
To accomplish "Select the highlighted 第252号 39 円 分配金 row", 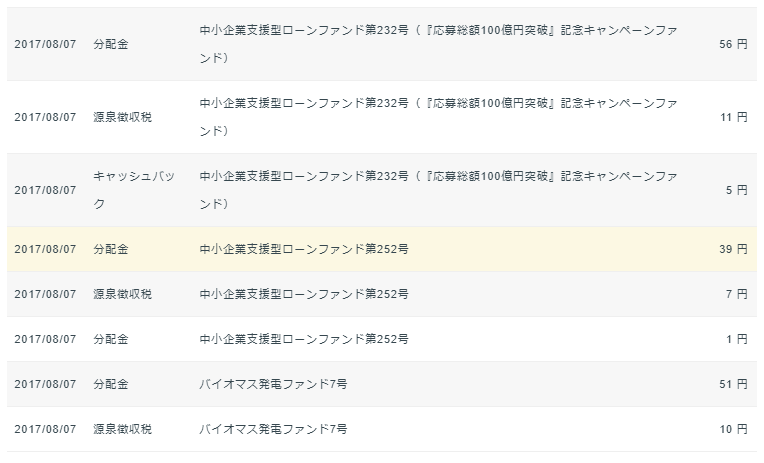I will 382,249.
